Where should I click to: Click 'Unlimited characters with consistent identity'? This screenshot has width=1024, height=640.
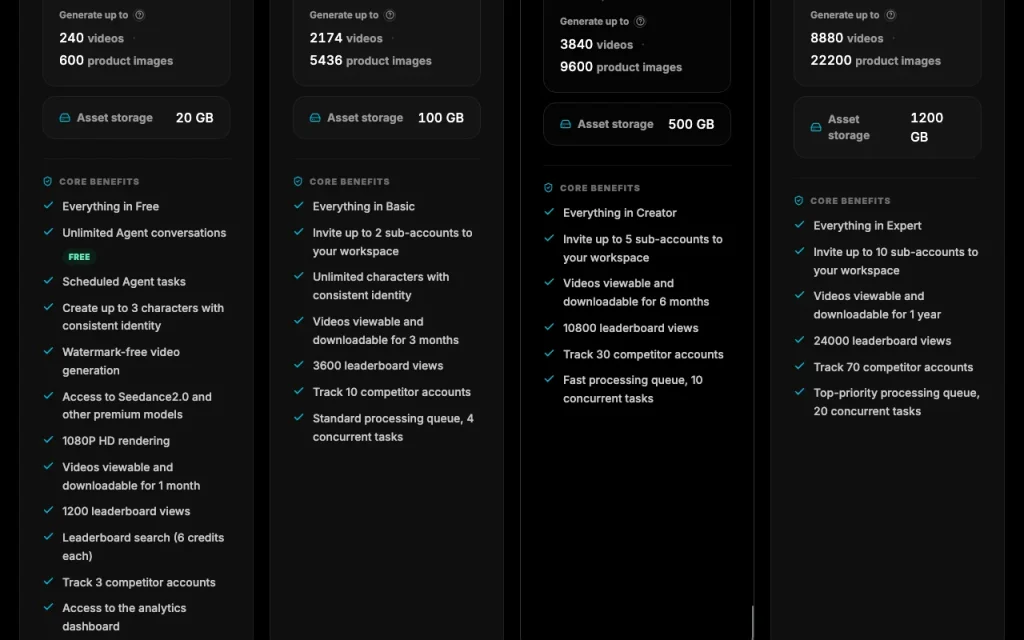point(381,286)
